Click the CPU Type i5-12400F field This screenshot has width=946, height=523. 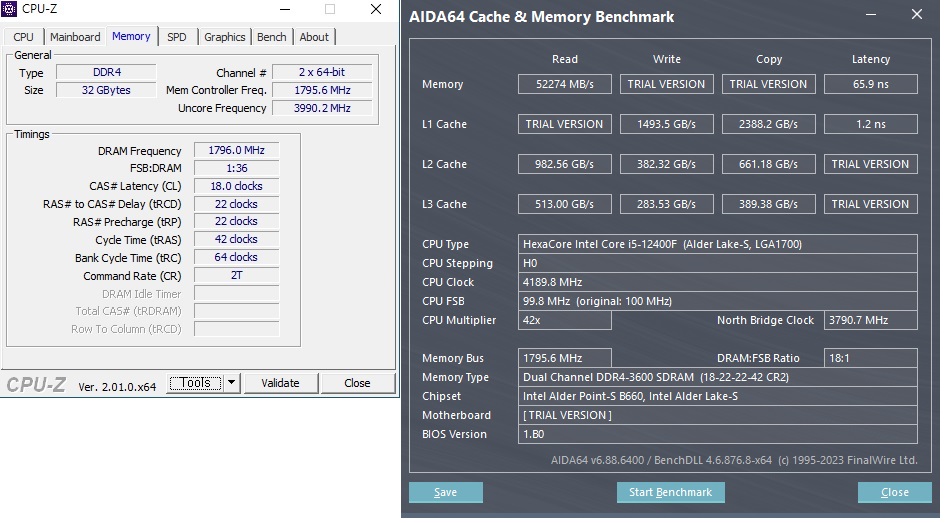718,244
